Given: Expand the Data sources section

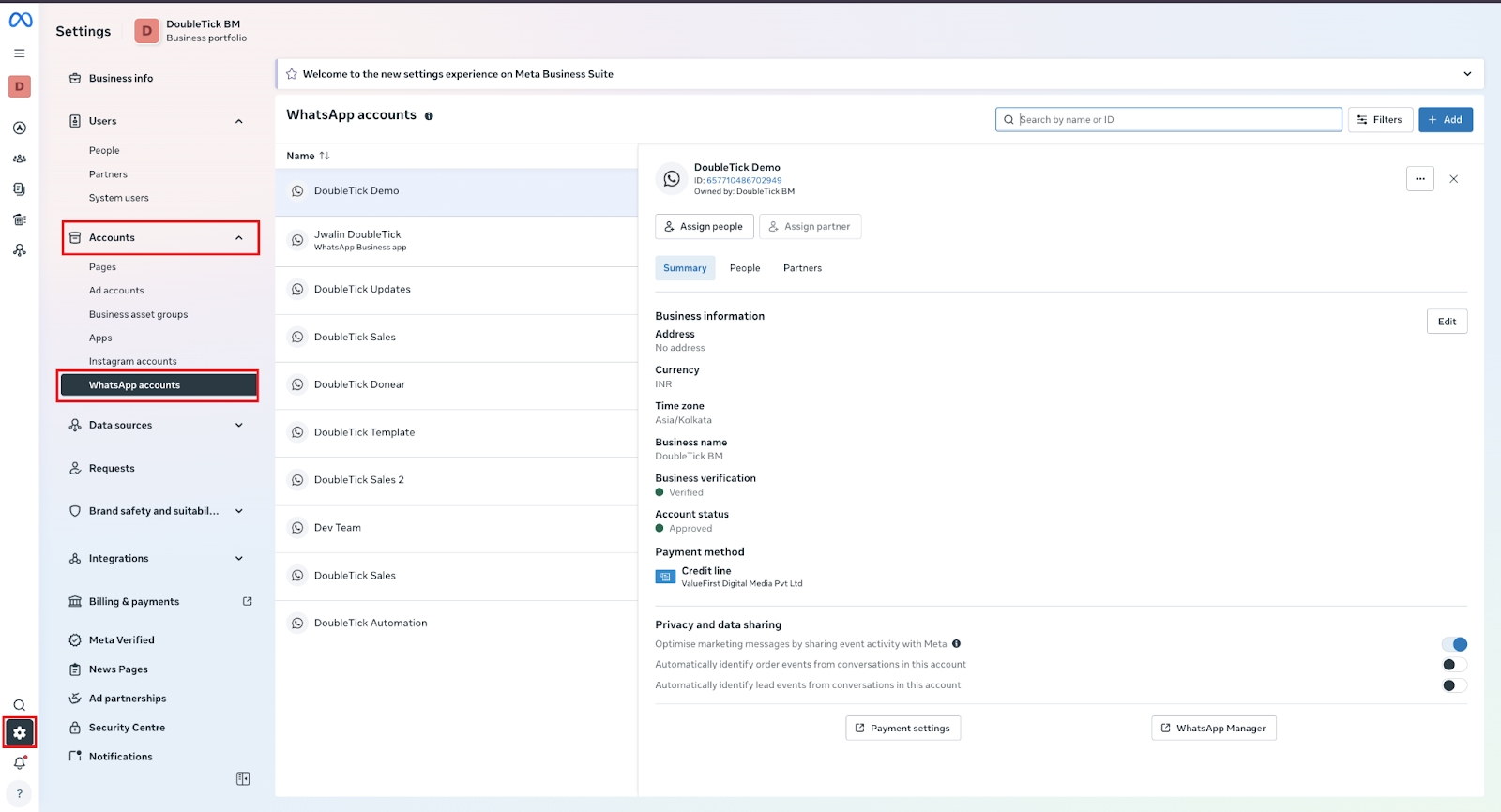Looking at the screenshot, I should (239, 426).
